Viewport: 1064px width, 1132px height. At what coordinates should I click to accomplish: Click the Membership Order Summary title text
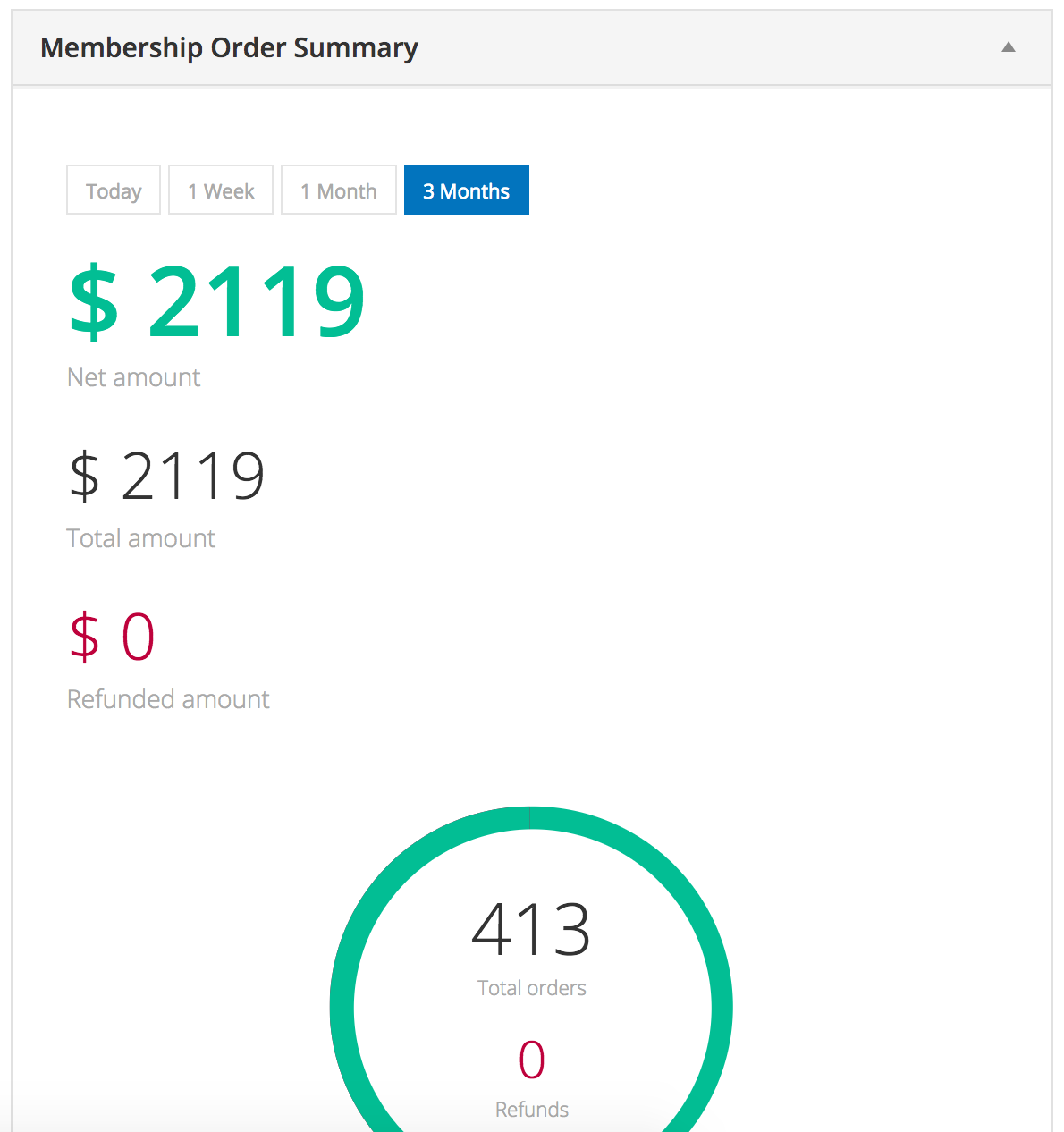click(x=229, y=47)
